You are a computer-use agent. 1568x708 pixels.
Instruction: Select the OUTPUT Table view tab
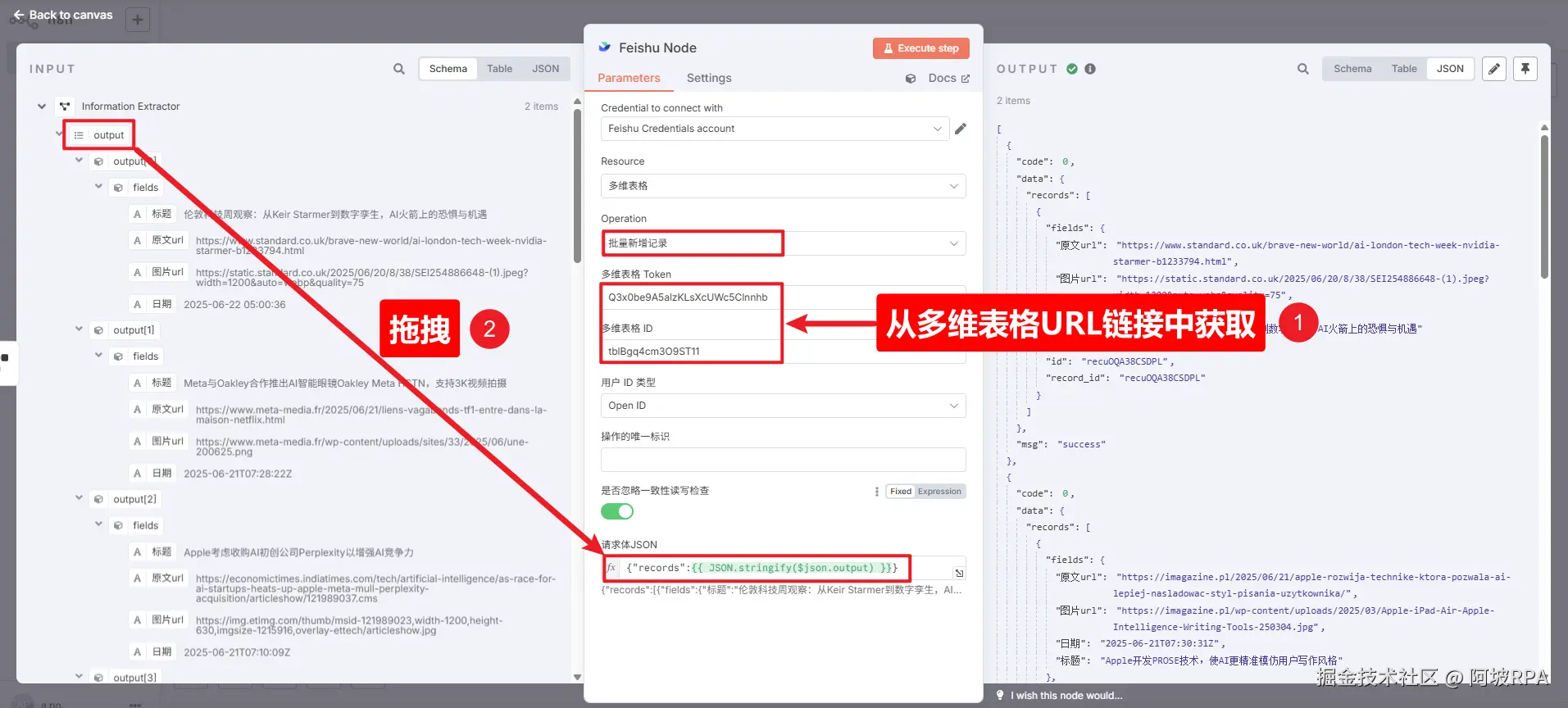click(1404, 69)
